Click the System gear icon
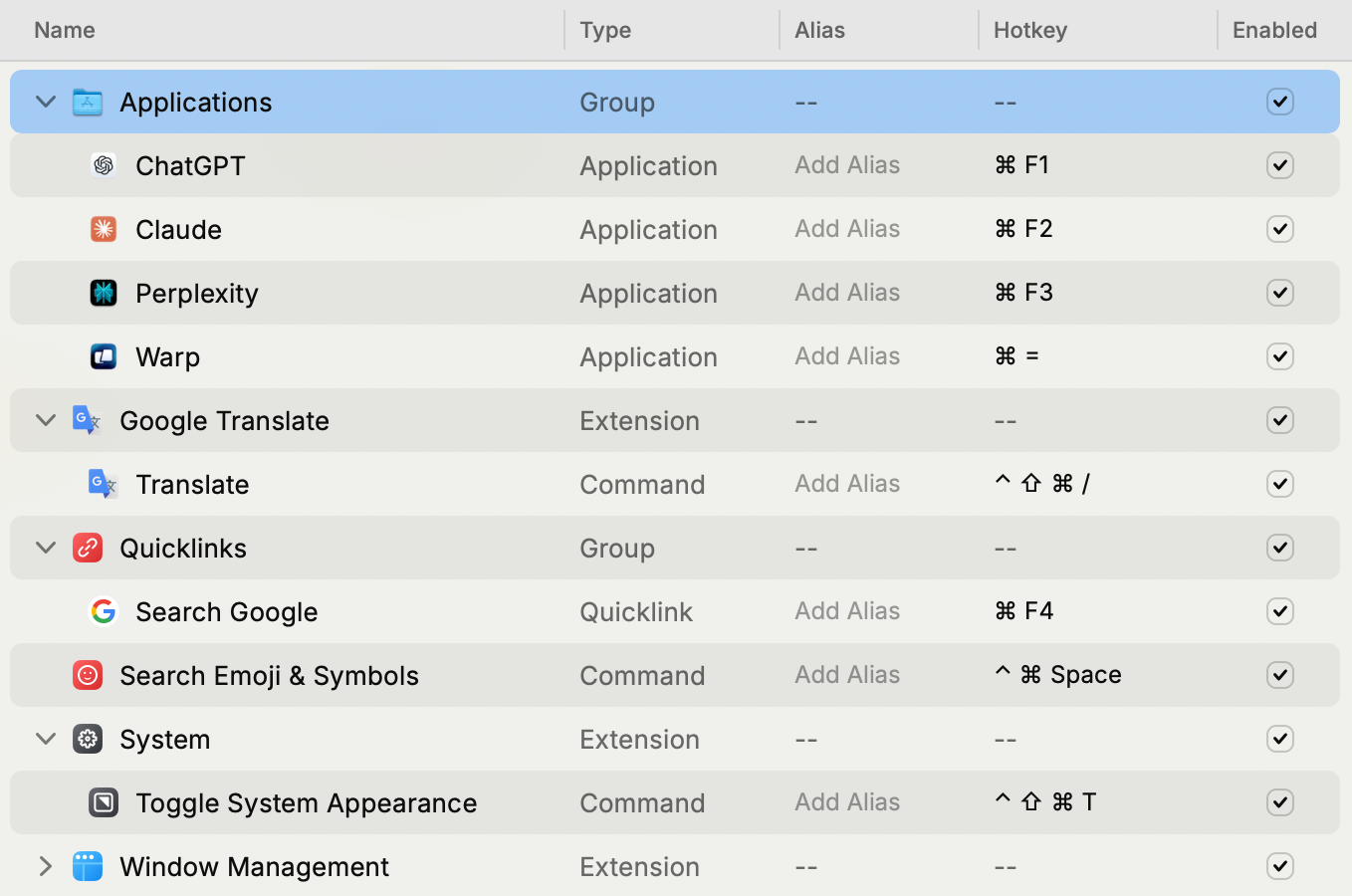The height and width of the screenshot is (896, 1352). [x=88, y=739]
